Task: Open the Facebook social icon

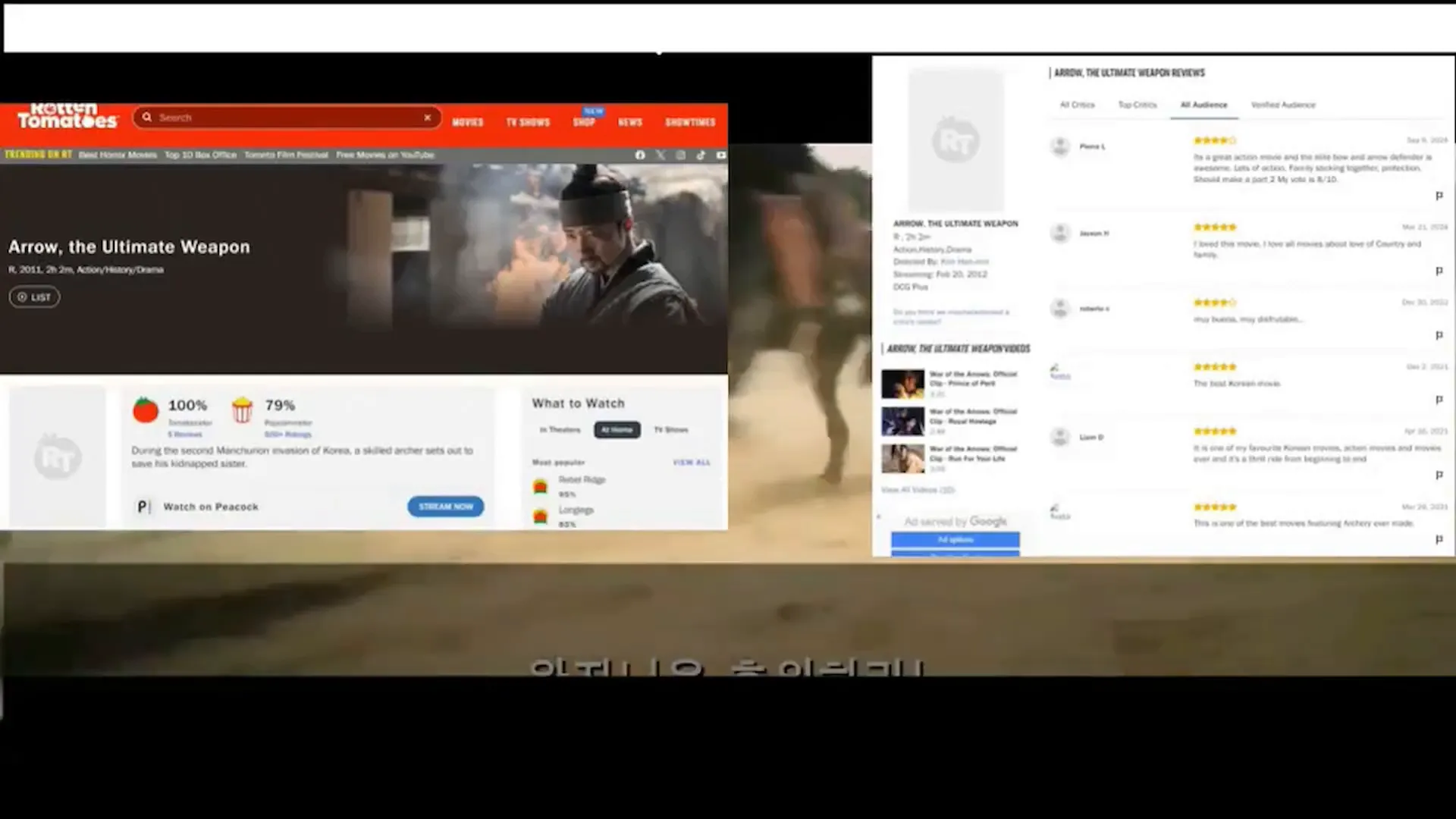Action: coord(640,155)
